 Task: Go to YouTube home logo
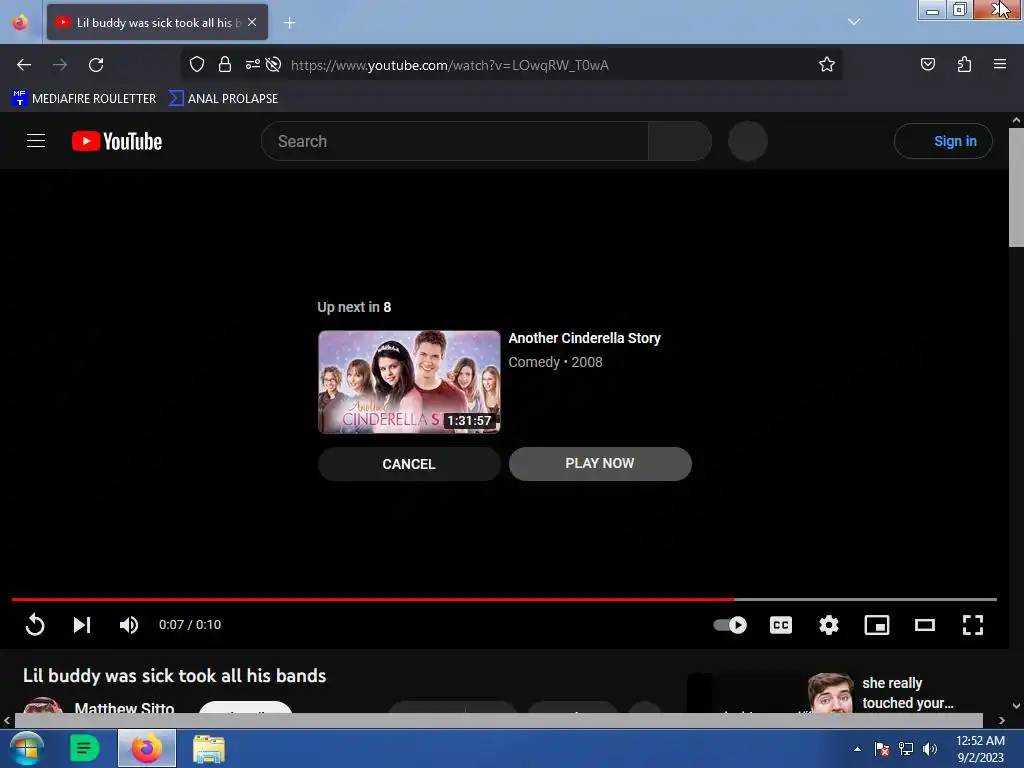coord(117,141)
